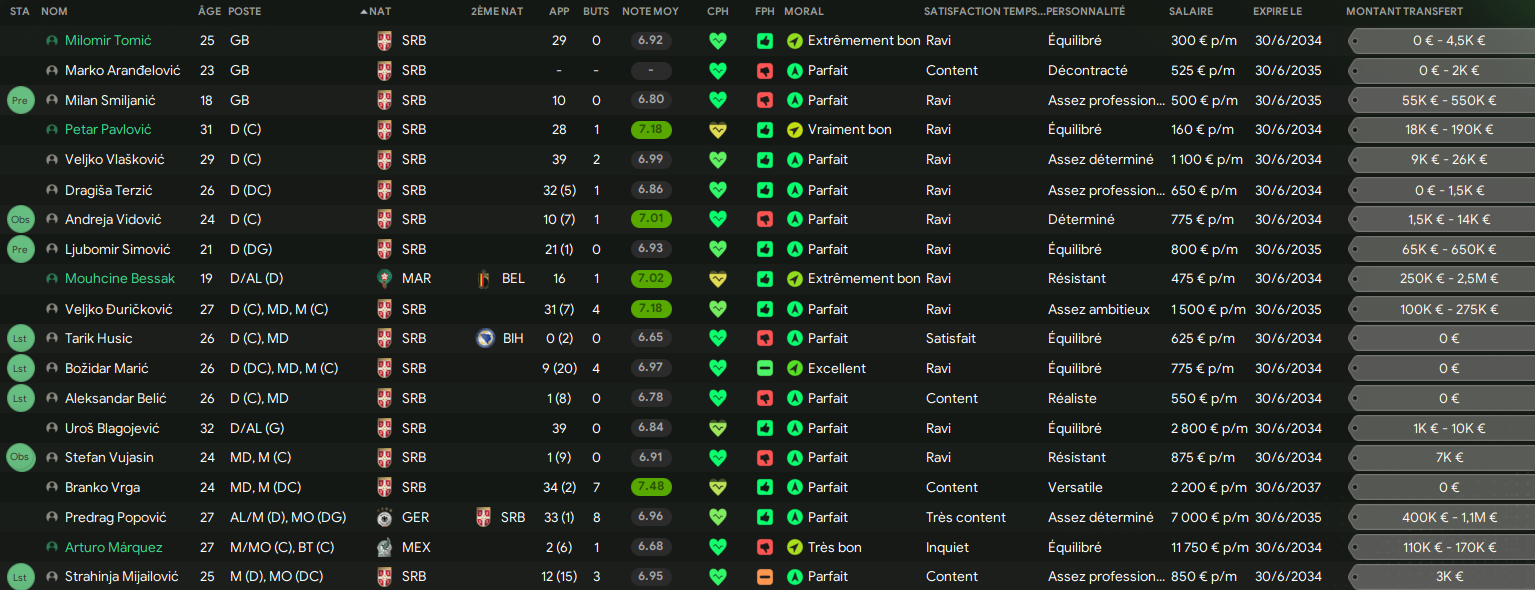Click yellow condition heart for Petar Pavlović
Viewport: 1535px width, 590px height.
click(717, 130)
